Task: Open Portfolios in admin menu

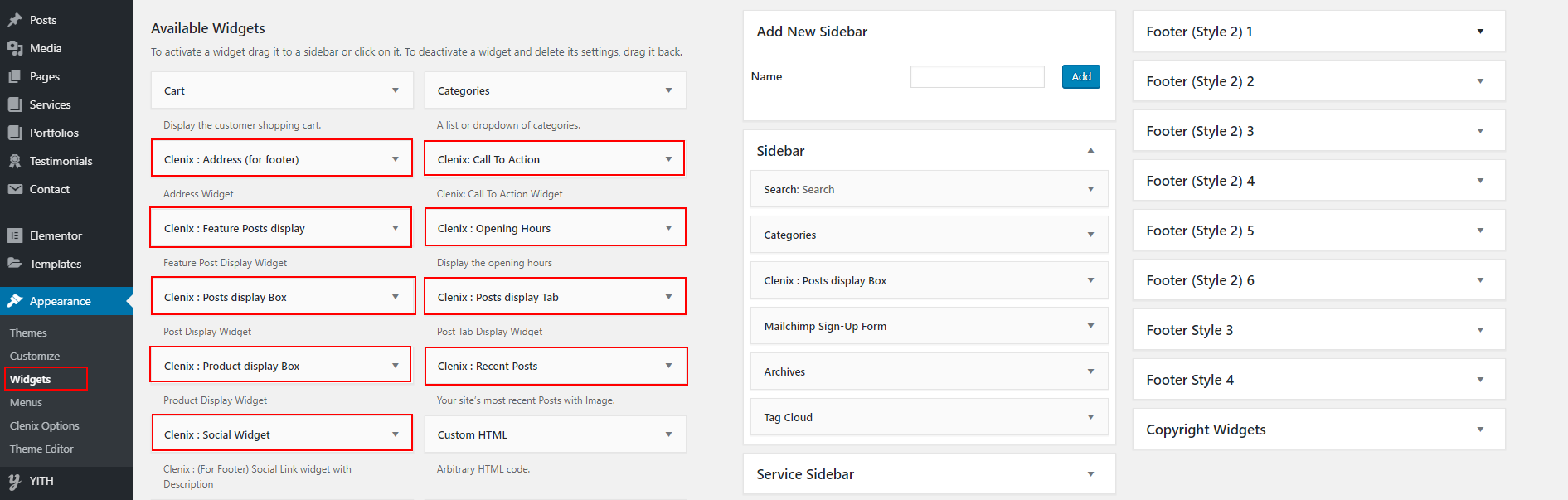Action: pyautogui.click(x=54, y=133)
